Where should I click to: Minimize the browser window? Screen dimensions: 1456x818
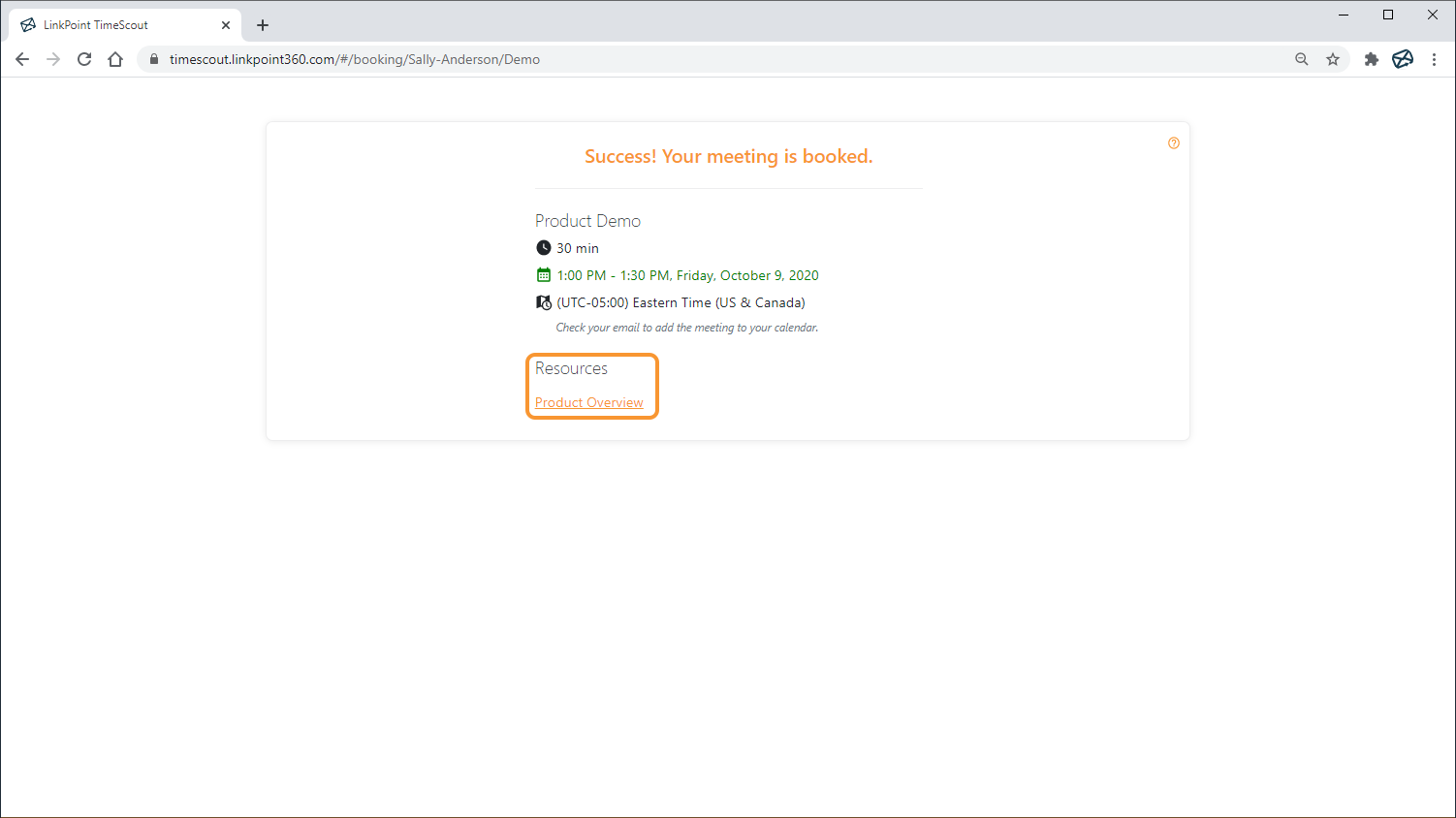click(1344, 15)
